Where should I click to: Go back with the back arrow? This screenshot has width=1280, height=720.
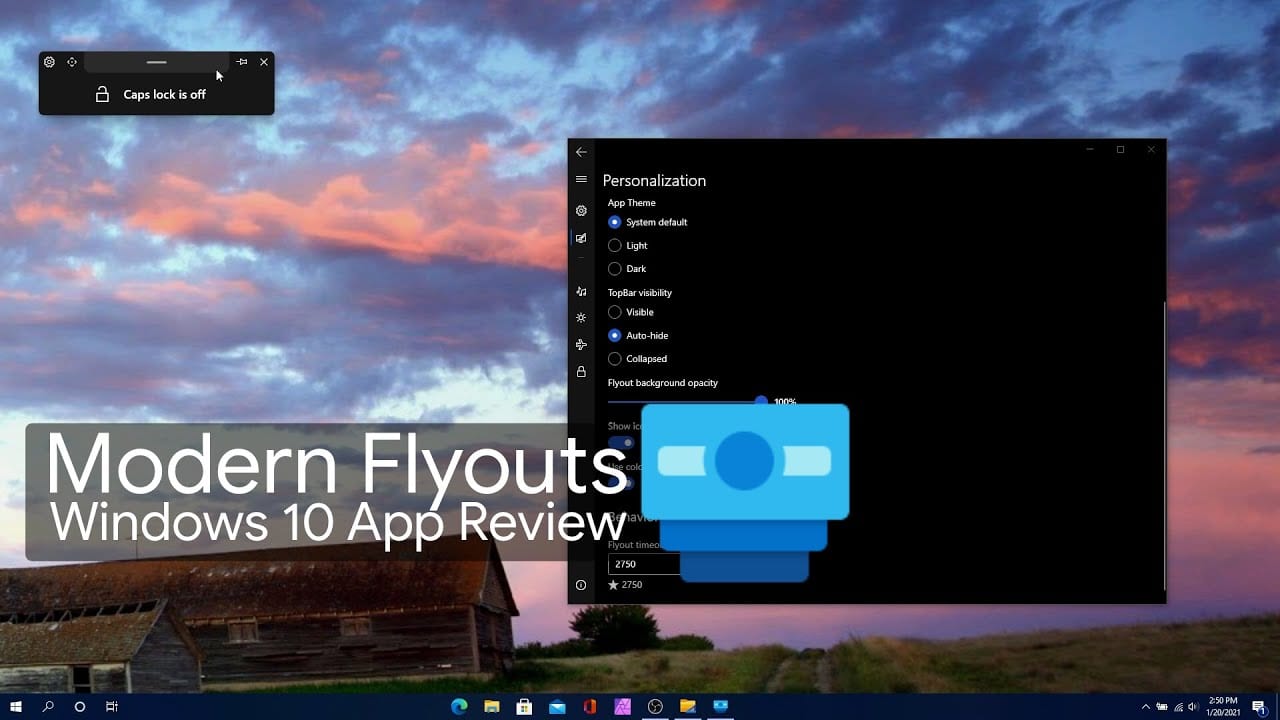coord(581,152)
